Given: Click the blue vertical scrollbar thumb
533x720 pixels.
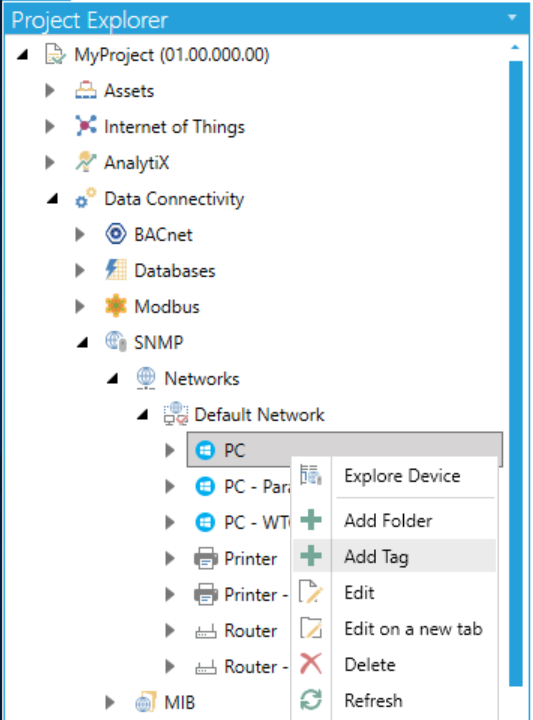Looking at the screenshot, I should [516, 374].
